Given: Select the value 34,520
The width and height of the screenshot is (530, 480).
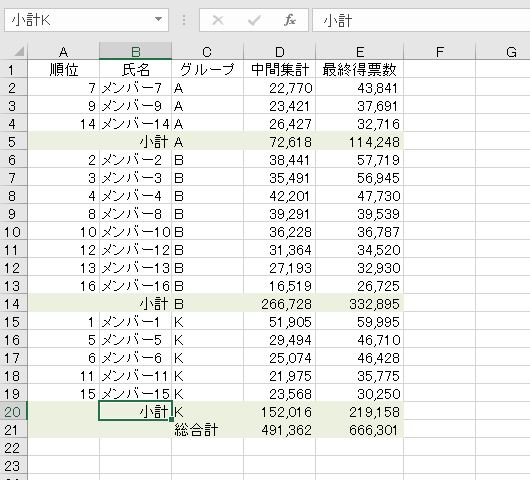Looking at the screenshot, I should pos(359,250).
